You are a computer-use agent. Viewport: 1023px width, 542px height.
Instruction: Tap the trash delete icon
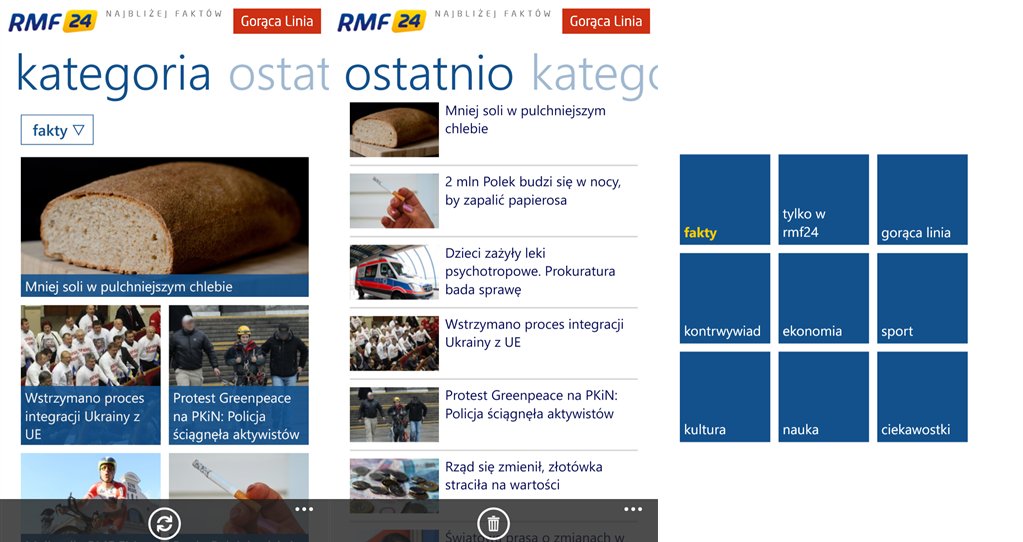tap(493, 523)
